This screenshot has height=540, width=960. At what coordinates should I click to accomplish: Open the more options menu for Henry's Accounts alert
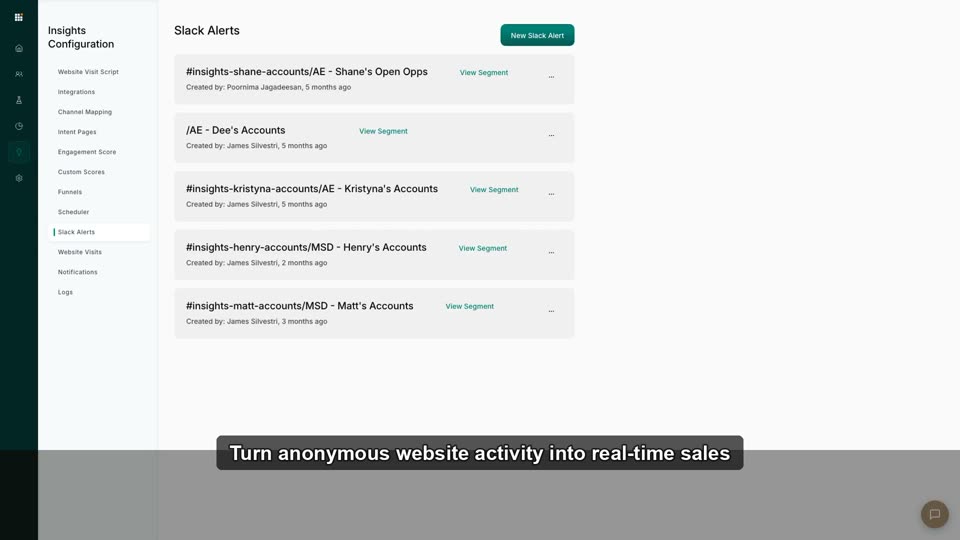point(551,253)
